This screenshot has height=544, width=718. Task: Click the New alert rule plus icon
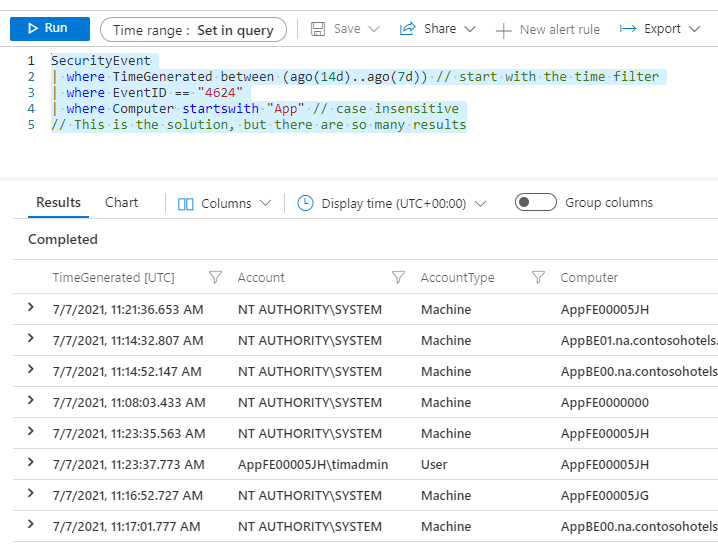coord(503,31)
